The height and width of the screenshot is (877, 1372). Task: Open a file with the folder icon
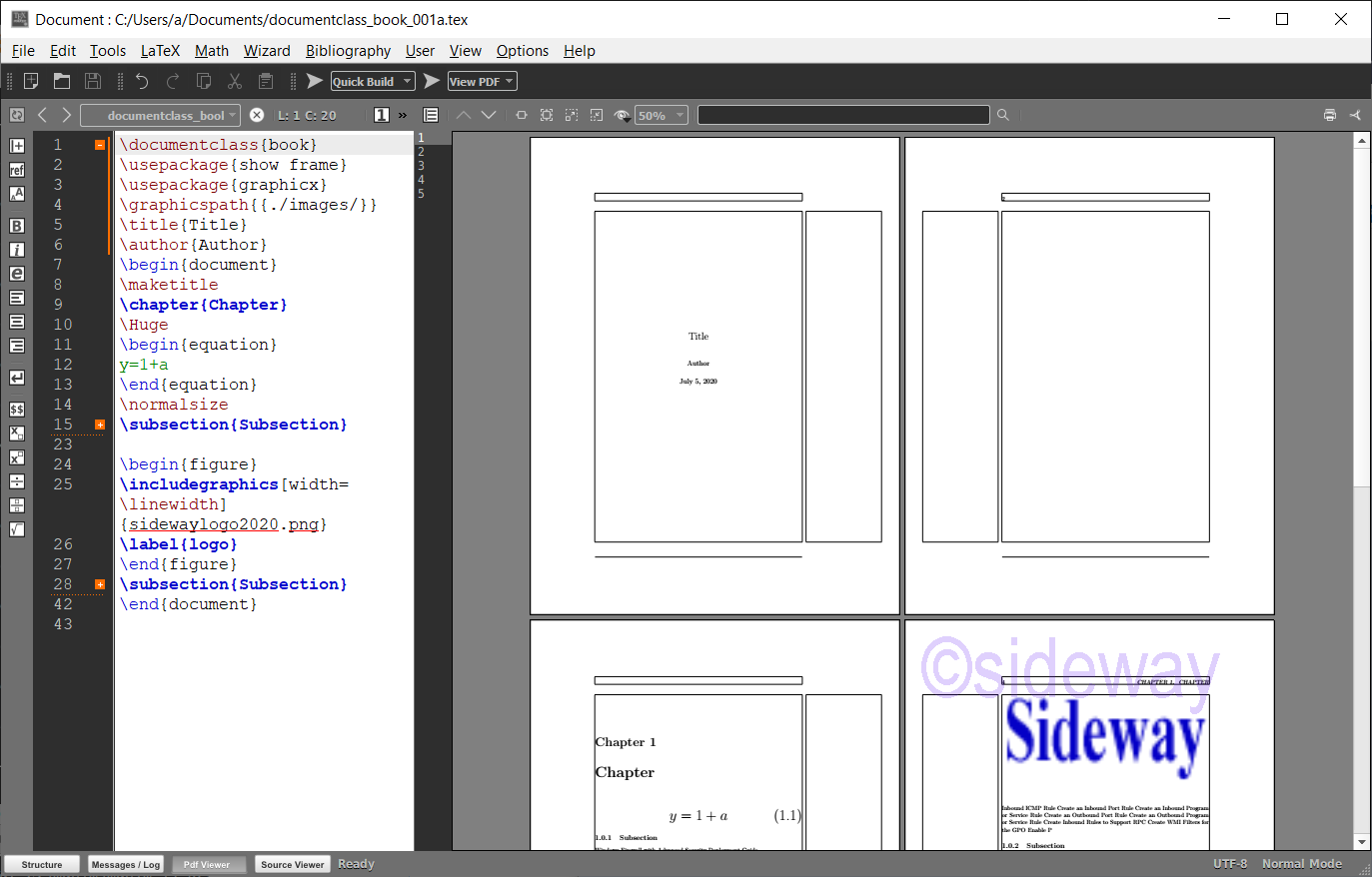click(x=62, y=81)
